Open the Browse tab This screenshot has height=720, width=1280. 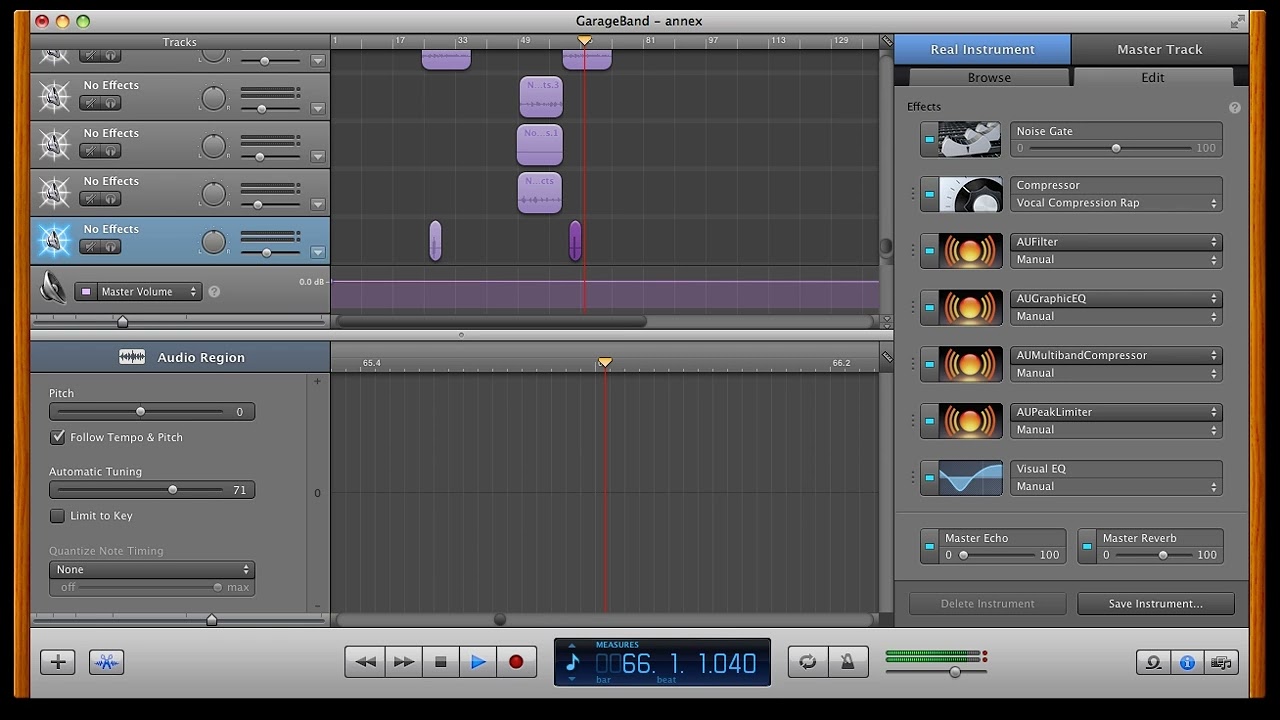coord(989,77)
